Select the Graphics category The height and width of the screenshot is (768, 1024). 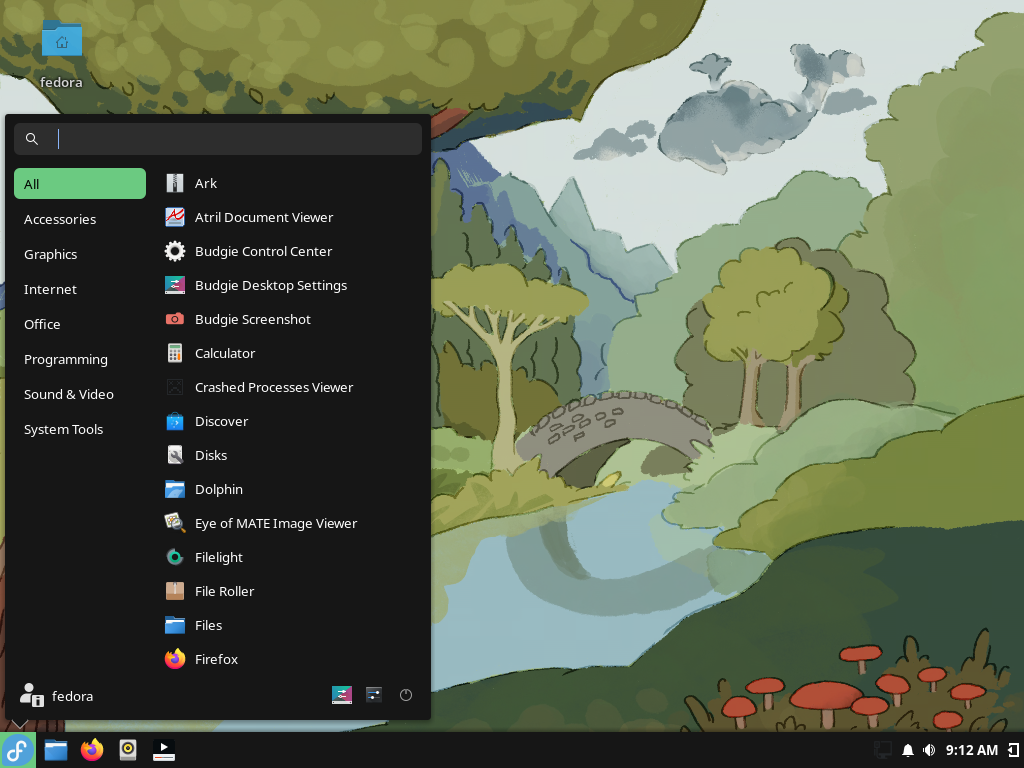(x=80, y=254)
